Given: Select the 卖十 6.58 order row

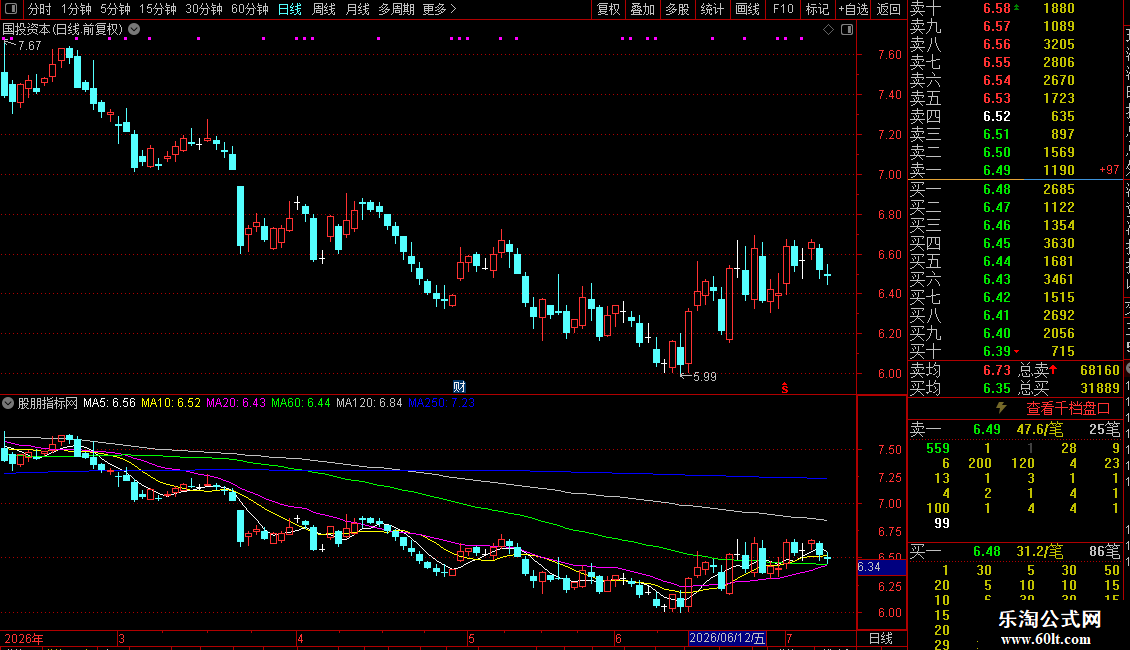Looking at the screenshot, I should coord(1015,8).
